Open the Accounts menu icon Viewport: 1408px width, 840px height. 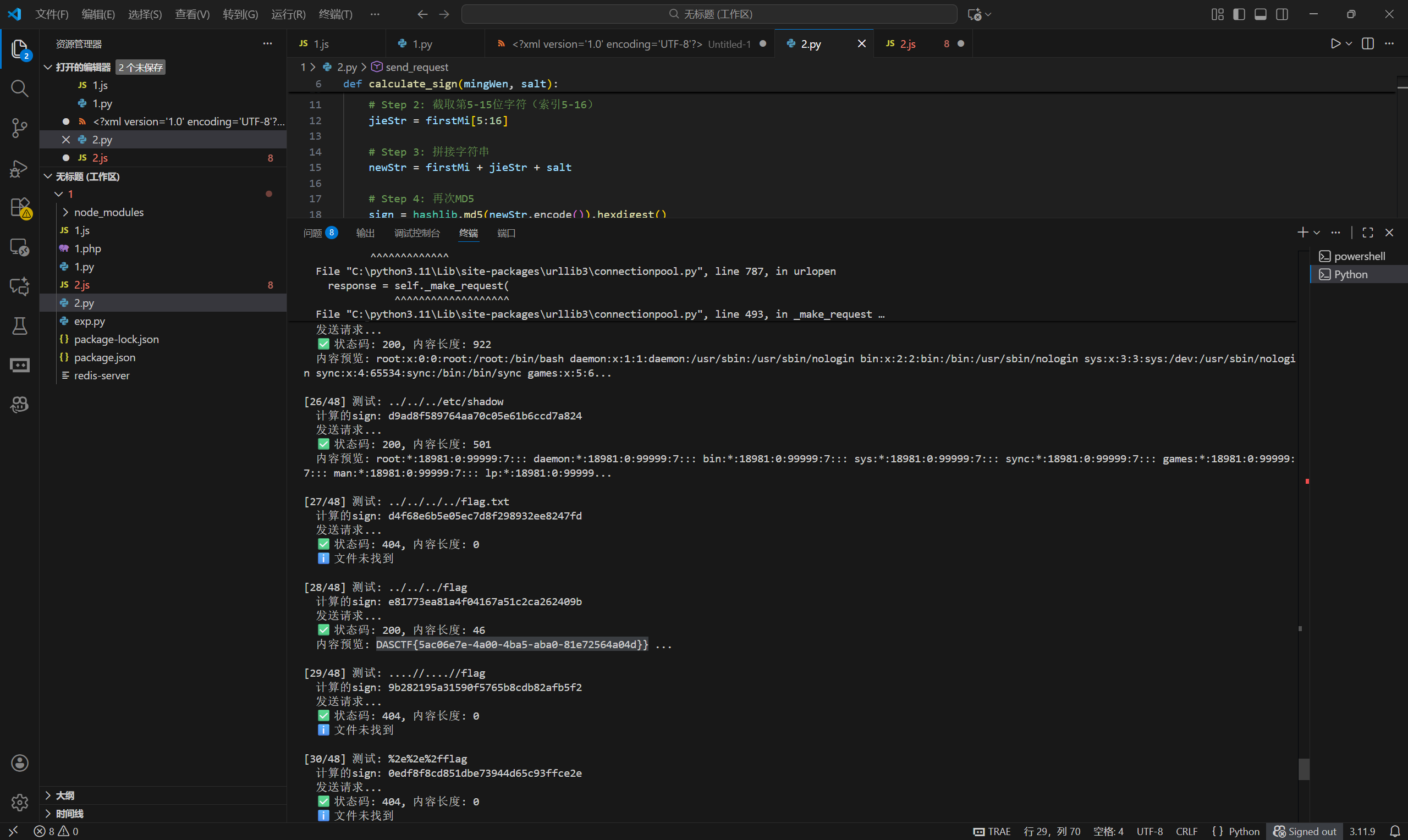tap(19, 763)
